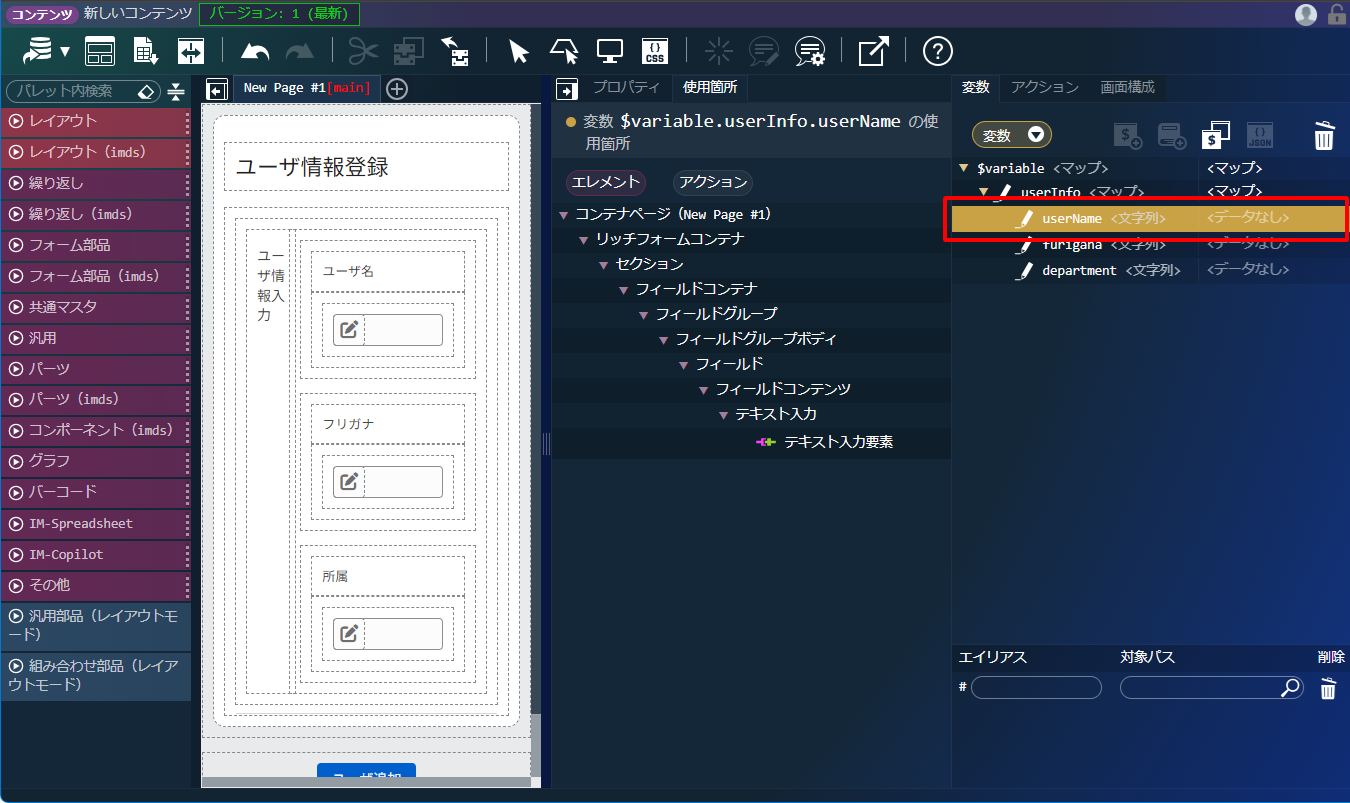Collapse the $variable tree node
The height and width of the screenshot is (803, 1350).
964,169
